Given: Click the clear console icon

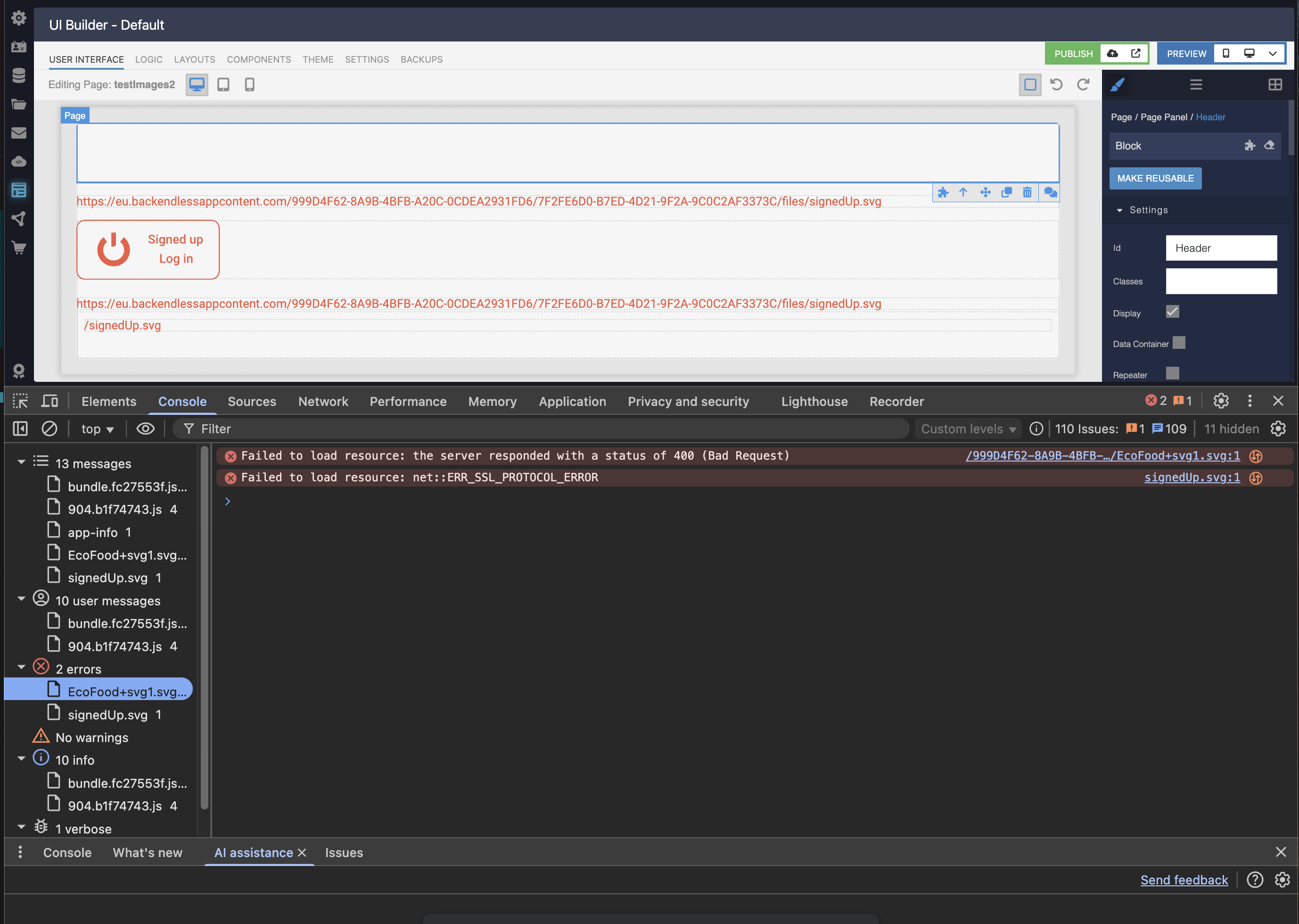Looking at the screenshot, I should [49, 429].
